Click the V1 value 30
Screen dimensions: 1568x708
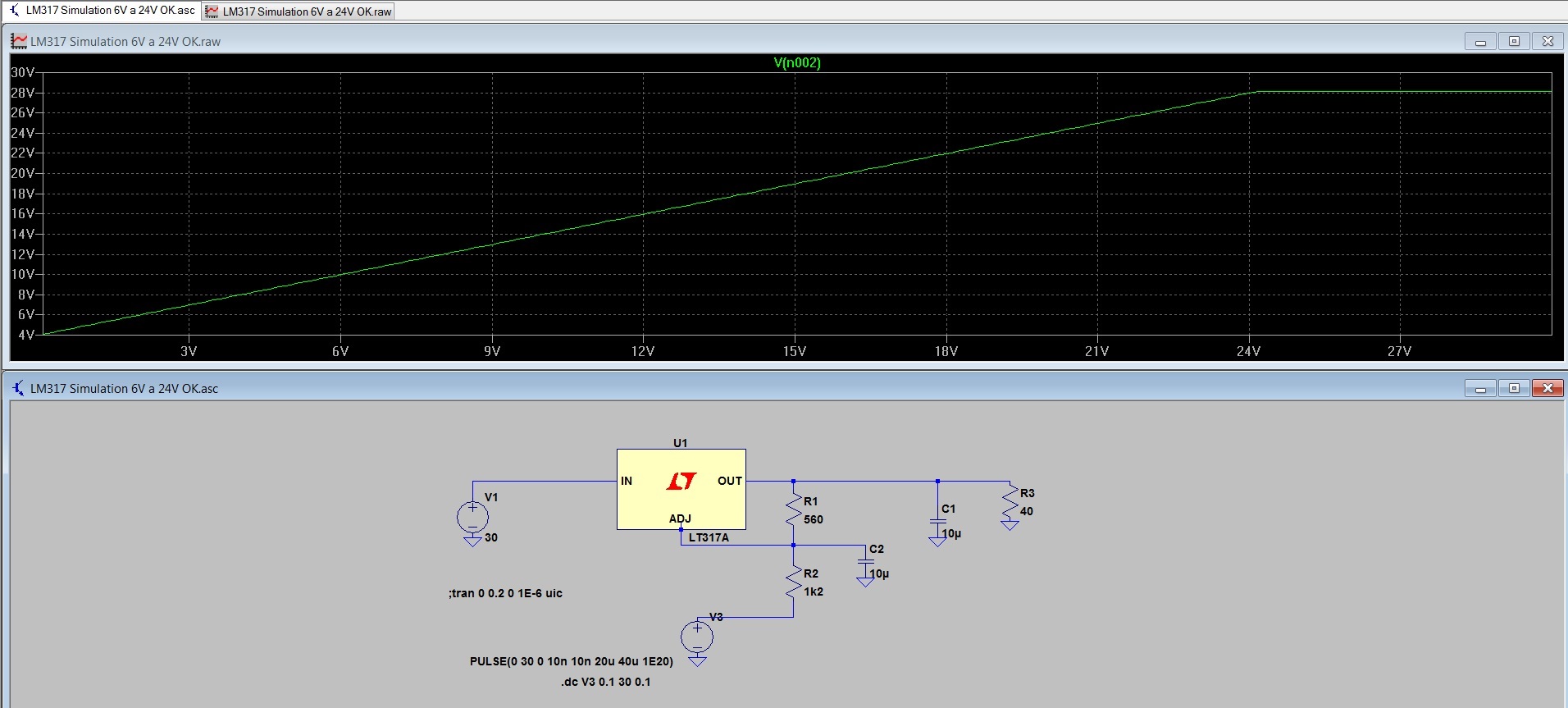coord(491,537)
